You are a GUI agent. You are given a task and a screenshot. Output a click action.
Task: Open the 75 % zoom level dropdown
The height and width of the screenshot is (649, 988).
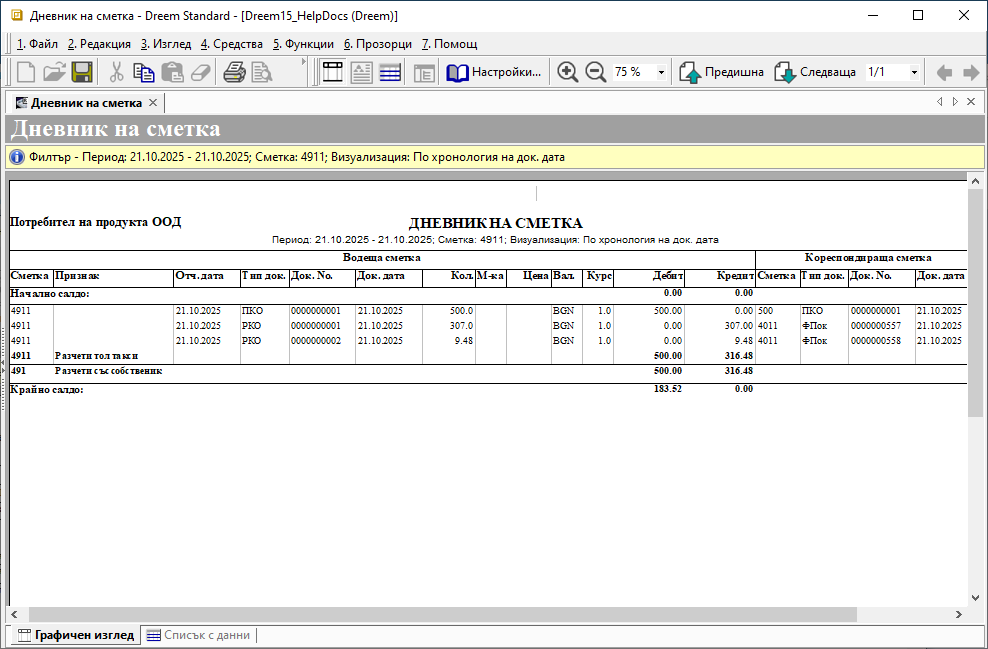coord(661,72)
